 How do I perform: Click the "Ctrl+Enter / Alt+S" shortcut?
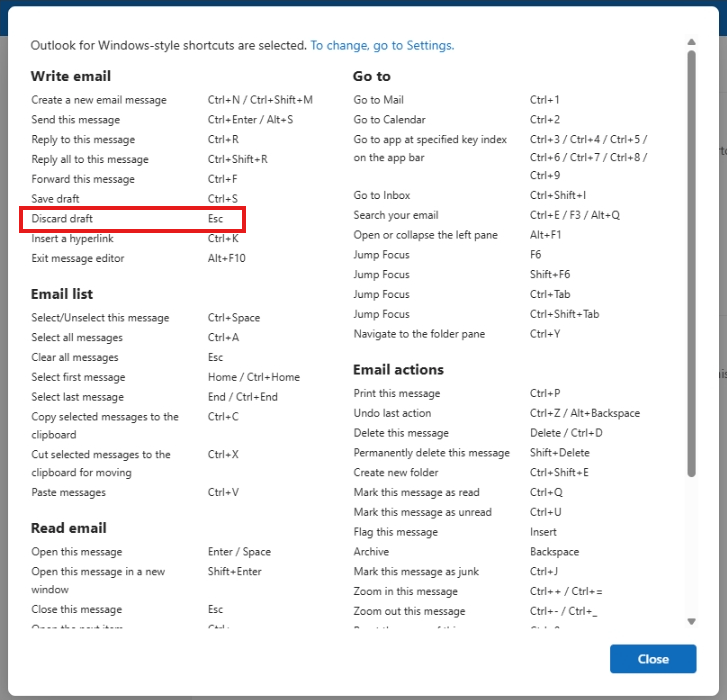pos(250,120)
